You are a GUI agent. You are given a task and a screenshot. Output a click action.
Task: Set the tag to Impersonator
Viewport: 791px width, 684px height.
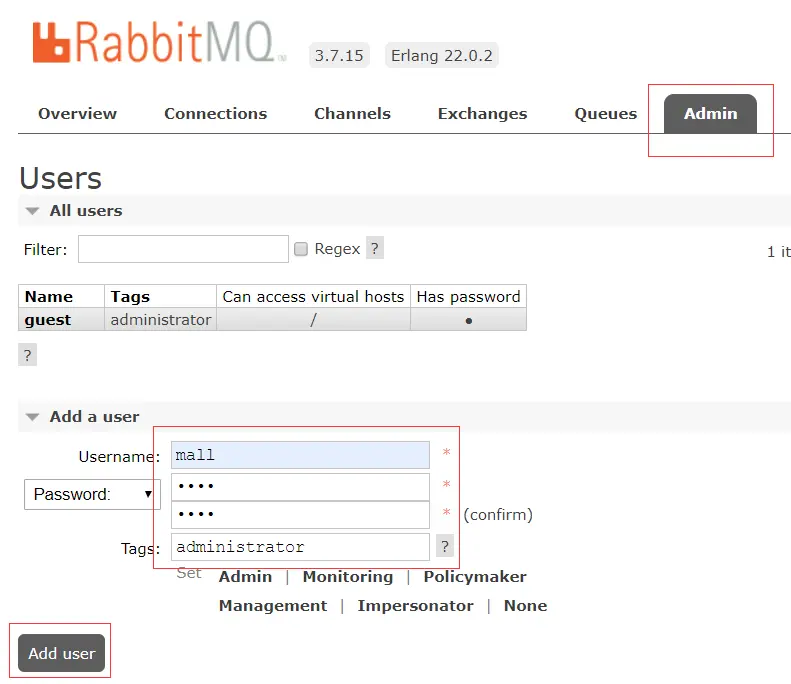(x=415, y=605)
